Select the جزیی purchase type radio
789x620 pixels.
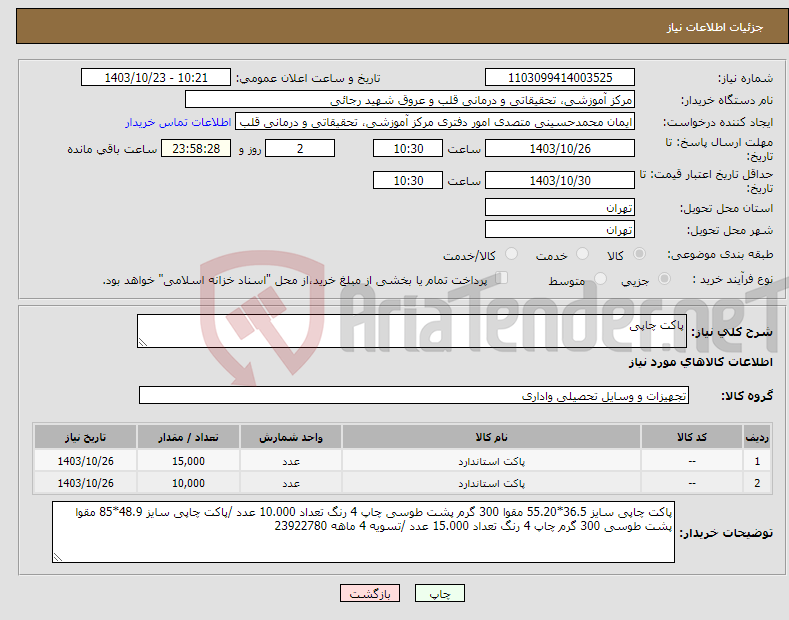[664, 279]
